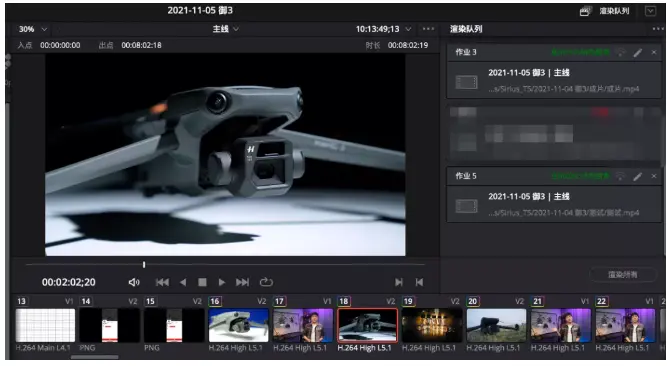667x366 pixels.
Task: Edit job 3 with the pencil icon
Action: (637, 53)
